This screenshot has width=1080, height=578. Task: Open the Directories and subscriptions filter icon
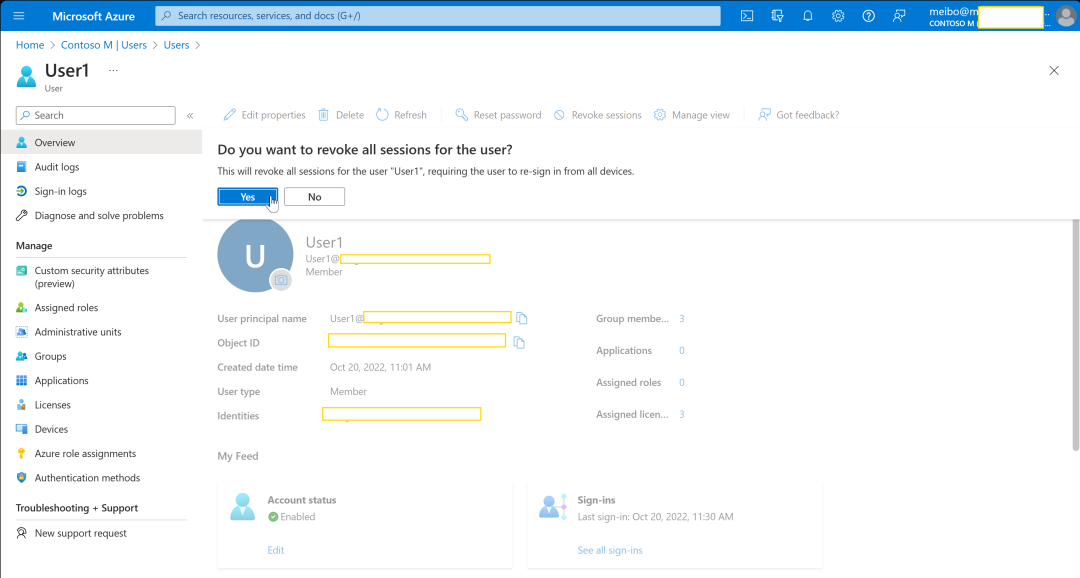pos(777,16)
